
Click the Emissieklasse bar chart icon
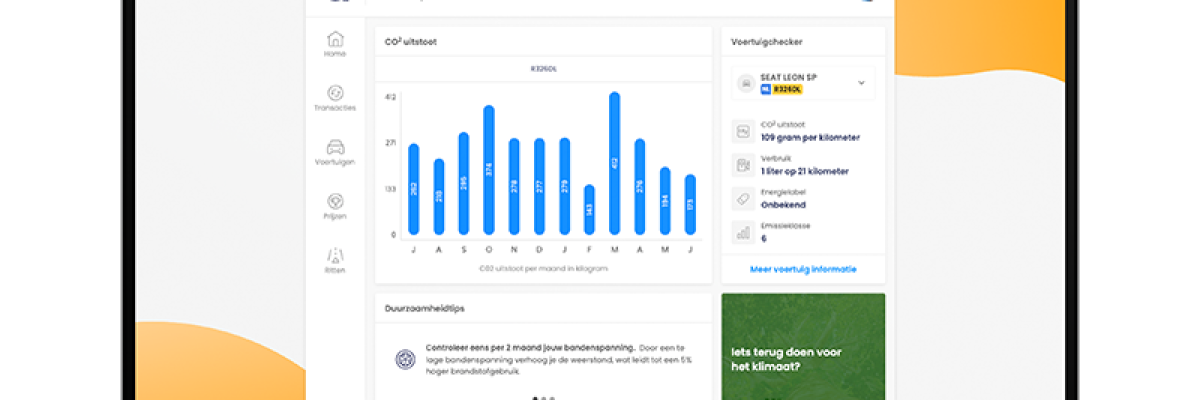pos(743,232)
